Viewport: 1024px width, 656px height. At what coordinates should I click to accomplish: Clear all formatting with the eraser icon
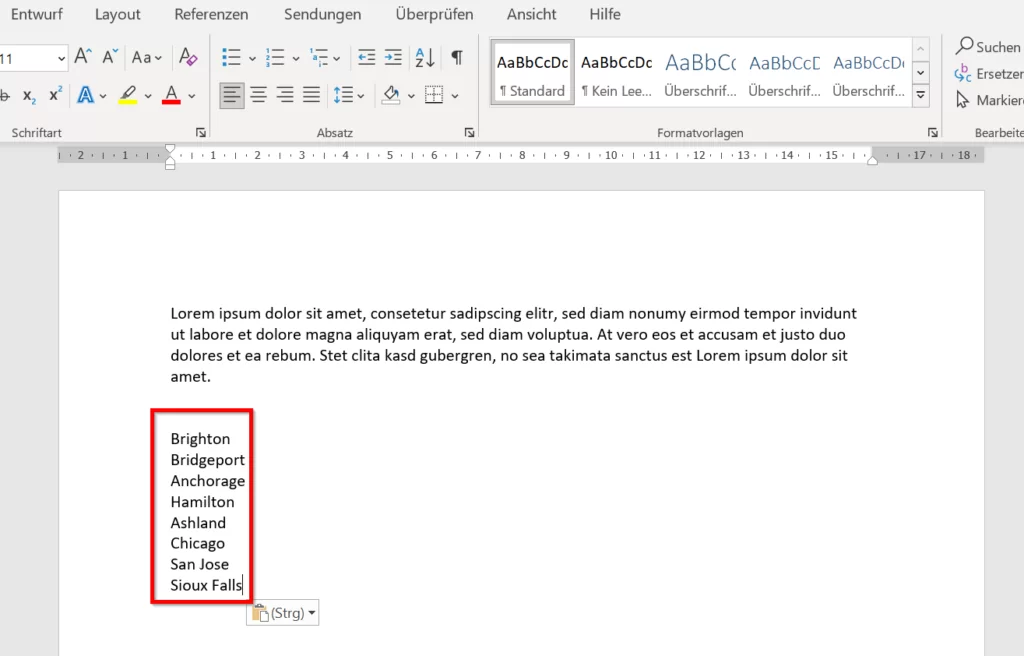point(187,57)
